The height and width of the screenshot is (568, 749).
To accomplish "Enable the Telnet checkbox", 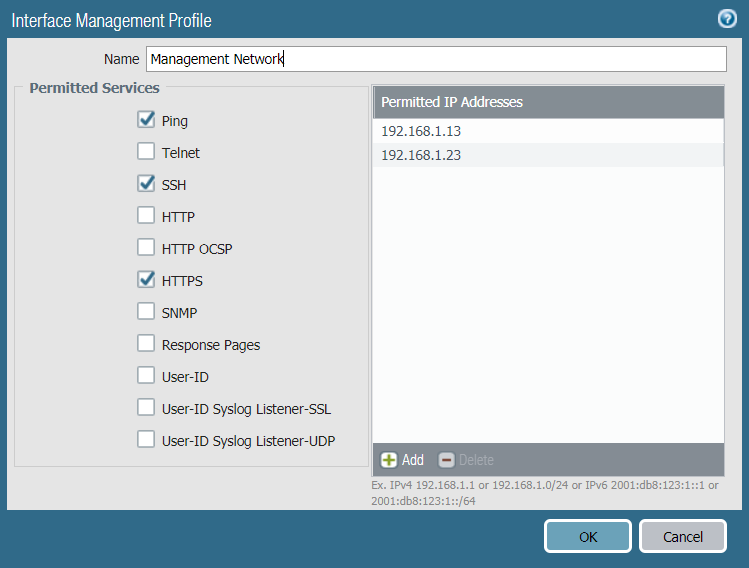I will [x=146, y=153].
